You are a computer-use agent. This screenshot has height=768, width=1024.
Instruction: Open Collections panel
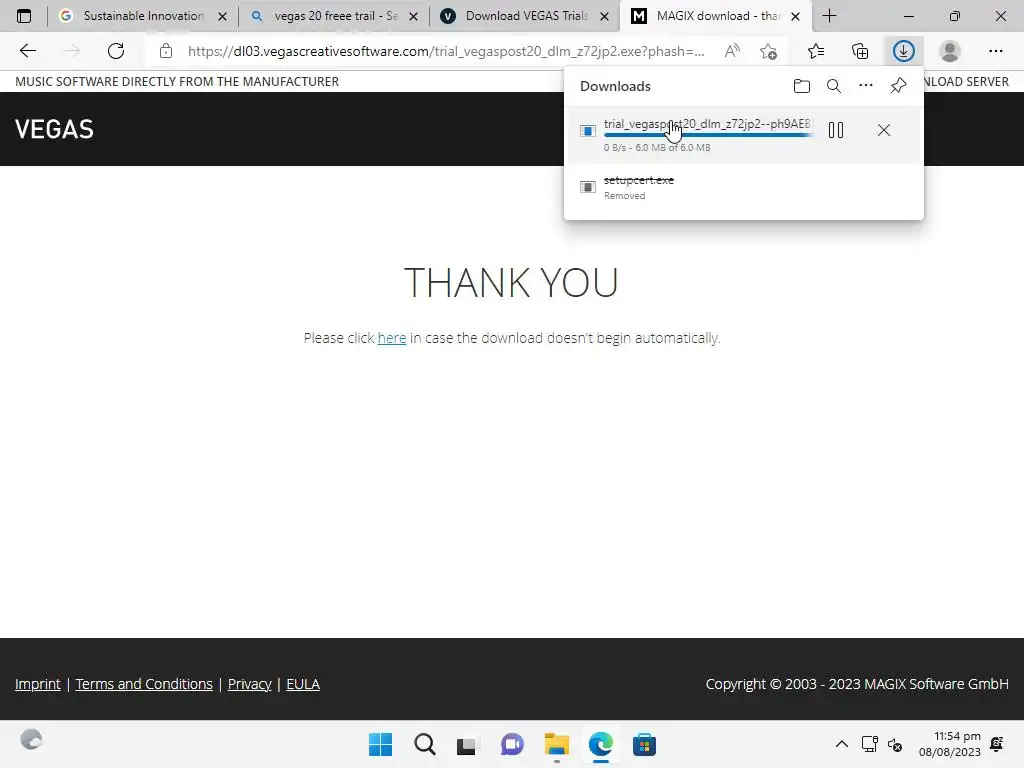click(860, 51)
